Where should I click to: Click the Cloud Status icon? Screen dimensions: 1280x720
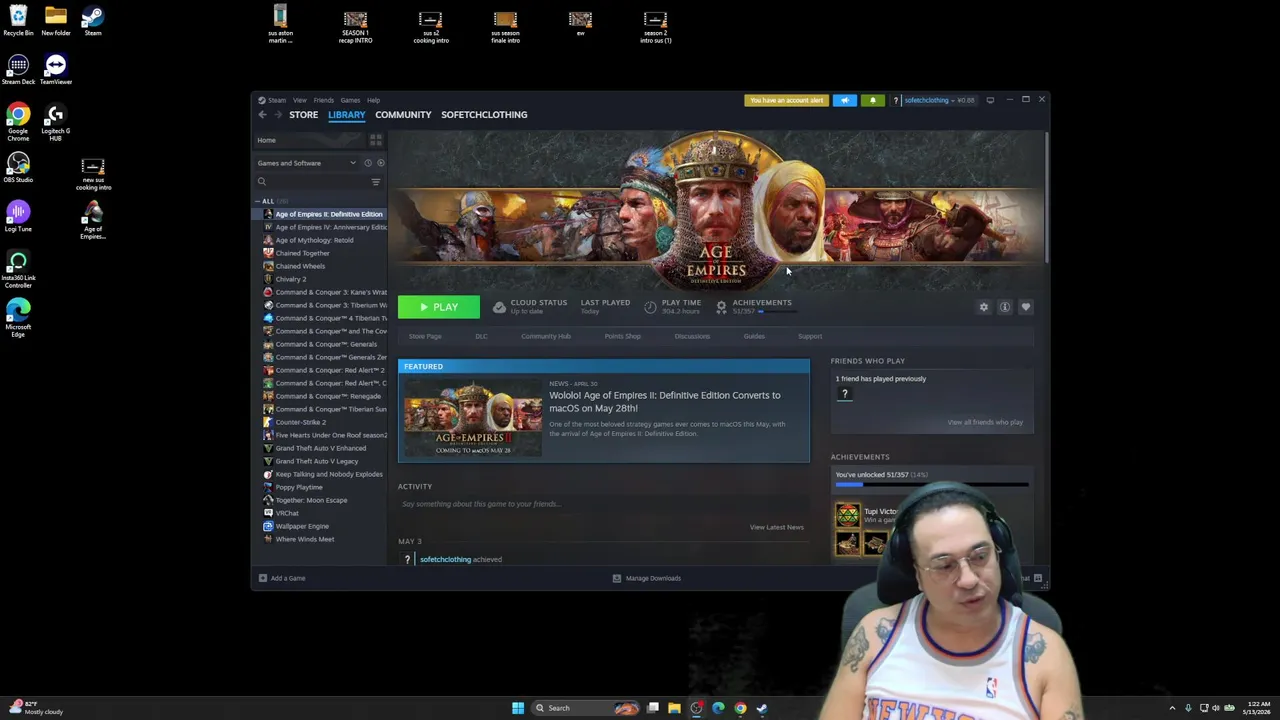tap(499, 307)
